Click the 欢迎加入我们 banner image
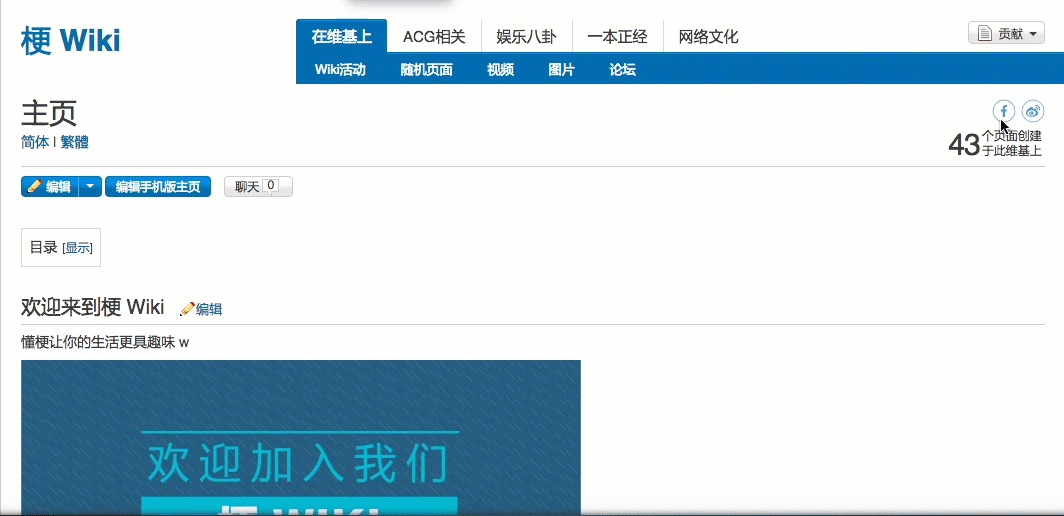The image size is (1064, 516). click(x=301, y=437)
